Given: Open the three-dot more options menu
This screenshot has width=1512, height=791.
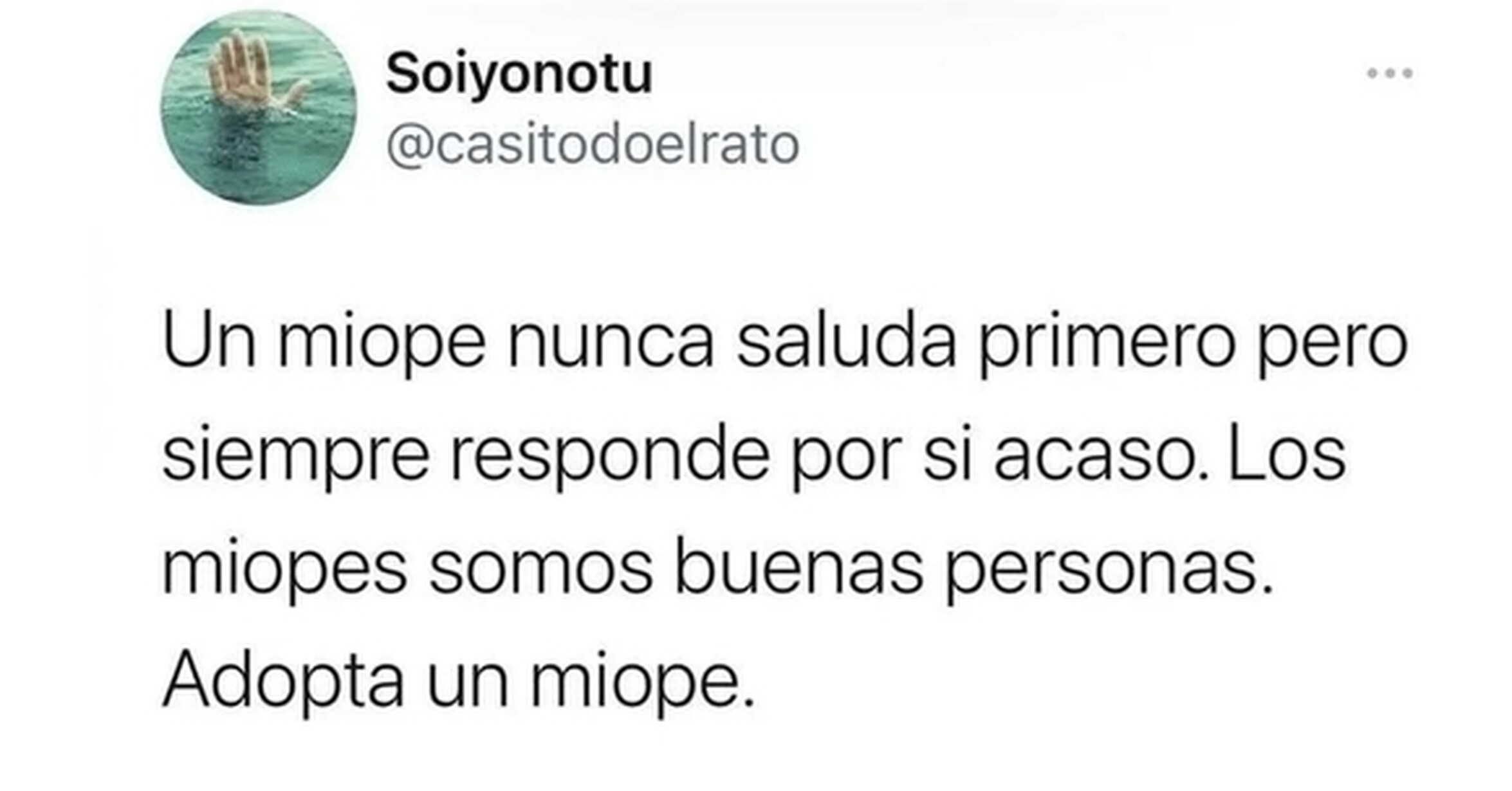Looking at the screenshot, I should 1389,73.
